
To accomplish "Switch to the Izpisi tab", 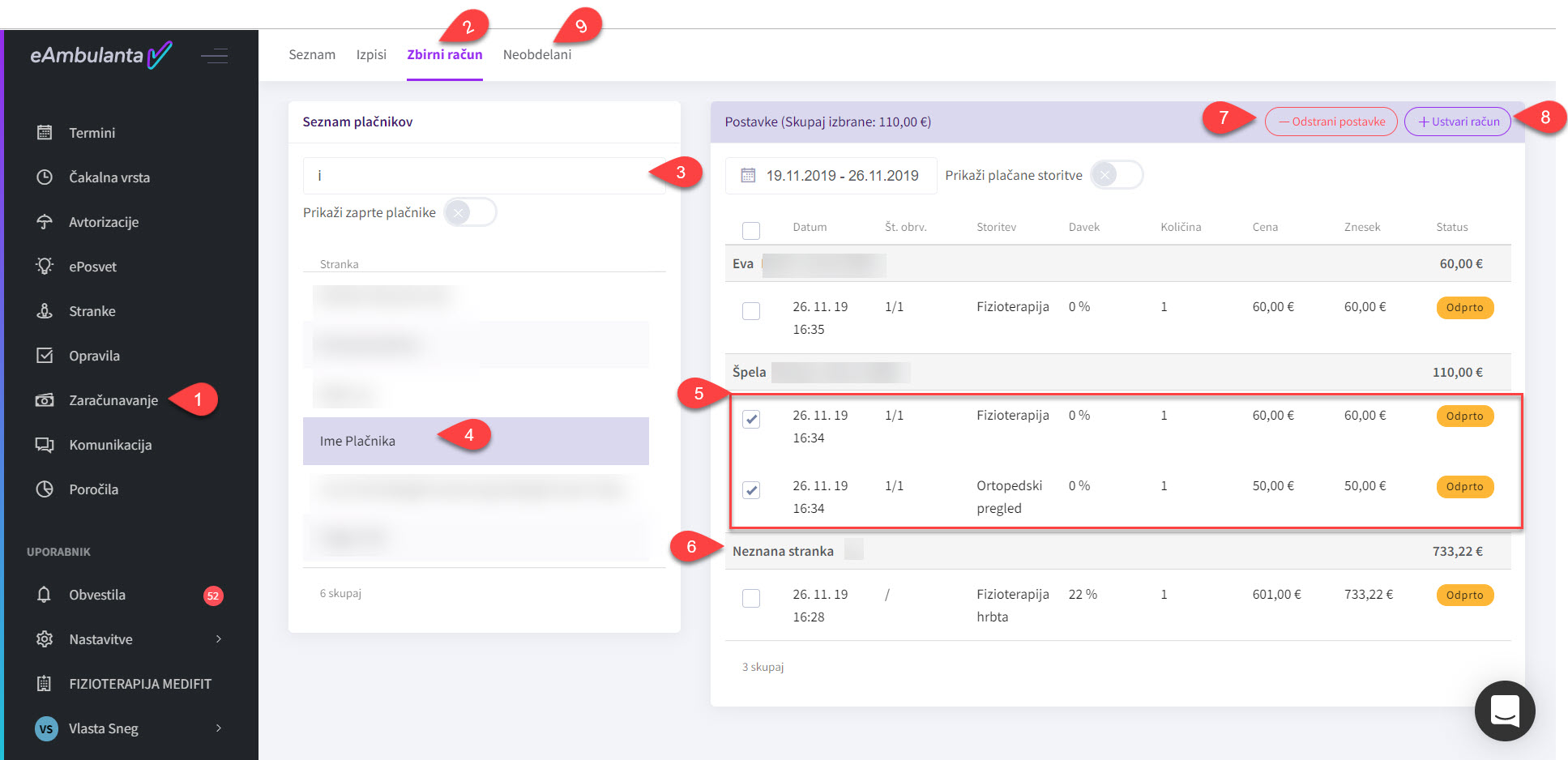I will [371, 54].
